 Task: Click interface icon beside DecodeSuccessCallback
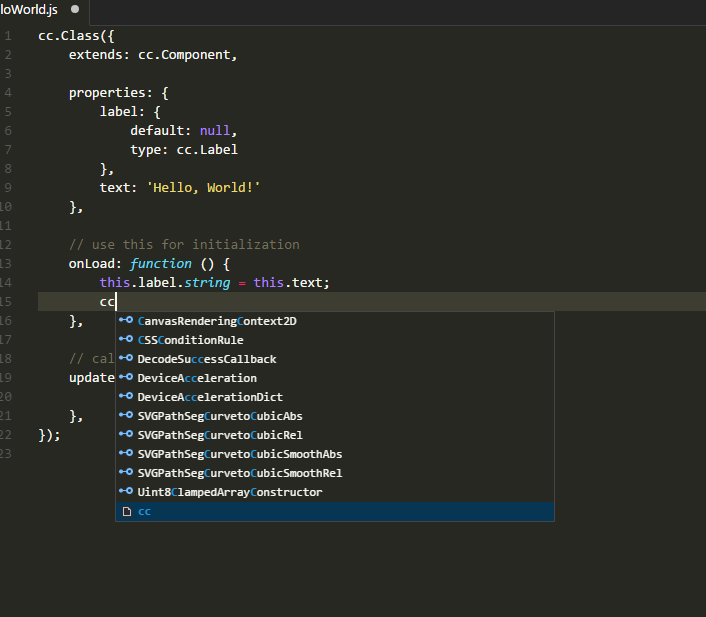[x=126, y=358]
